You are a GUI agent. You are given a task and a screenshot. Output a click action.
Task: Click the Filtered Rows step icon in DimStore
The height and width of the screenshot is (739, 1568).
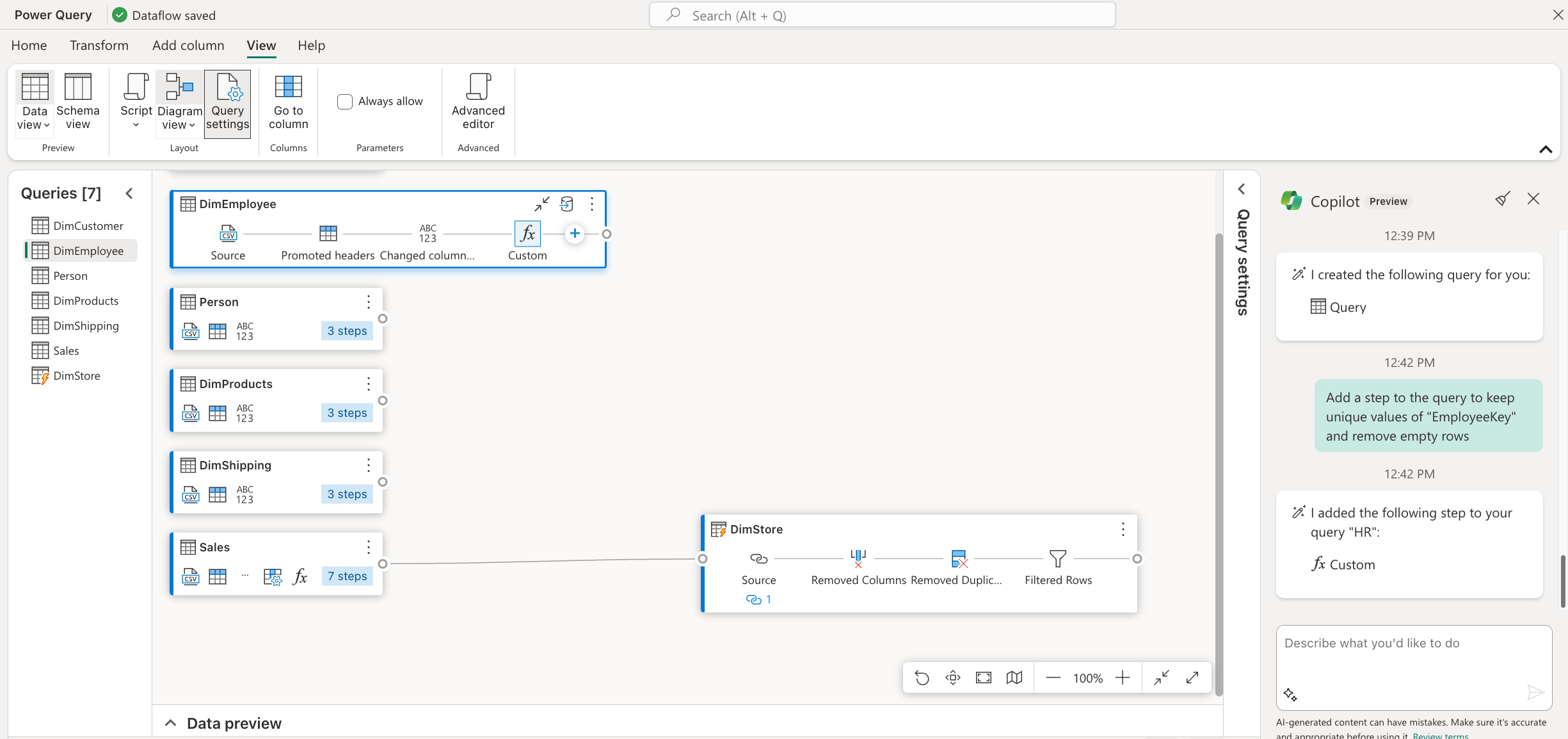pos(1058,558)
